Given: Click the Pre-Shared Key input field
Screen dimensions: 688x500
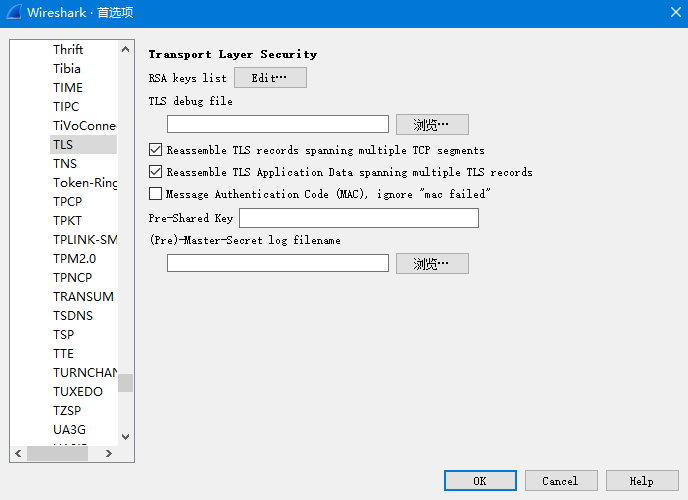Looking at the screenshot, I should point(359,218).
